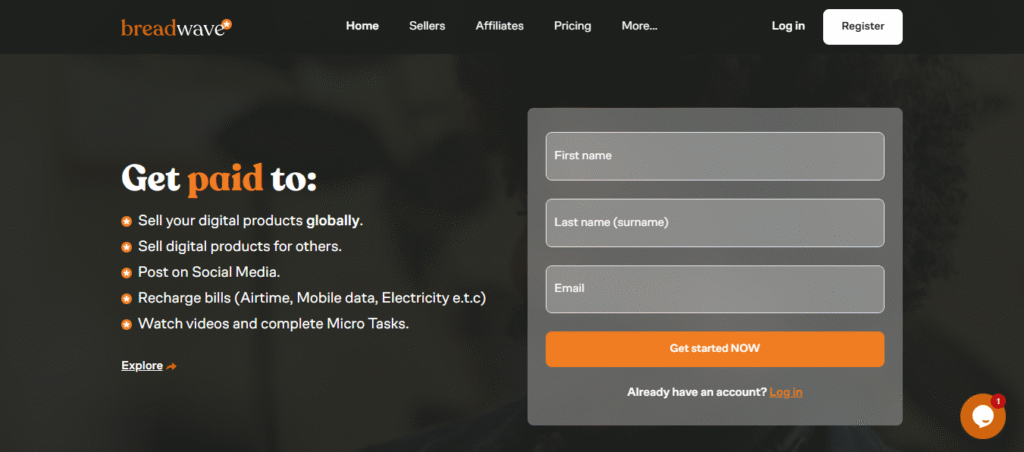Select the Email input field
The height and width of the screenshot is (452, 1024).
point(714,289)
